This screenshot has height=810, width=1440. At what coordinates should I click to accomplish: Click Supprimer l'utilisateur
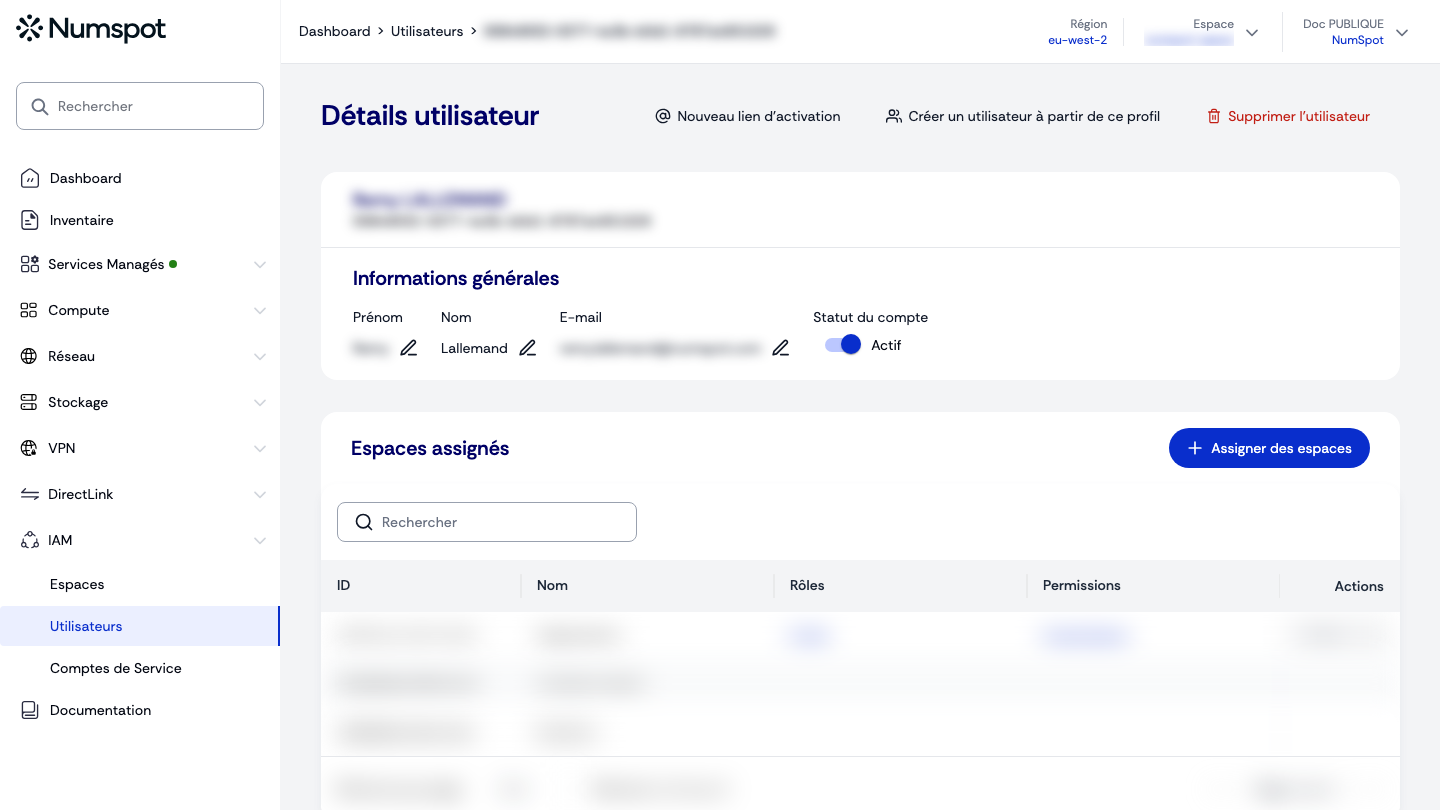(x=1288, y=116)
